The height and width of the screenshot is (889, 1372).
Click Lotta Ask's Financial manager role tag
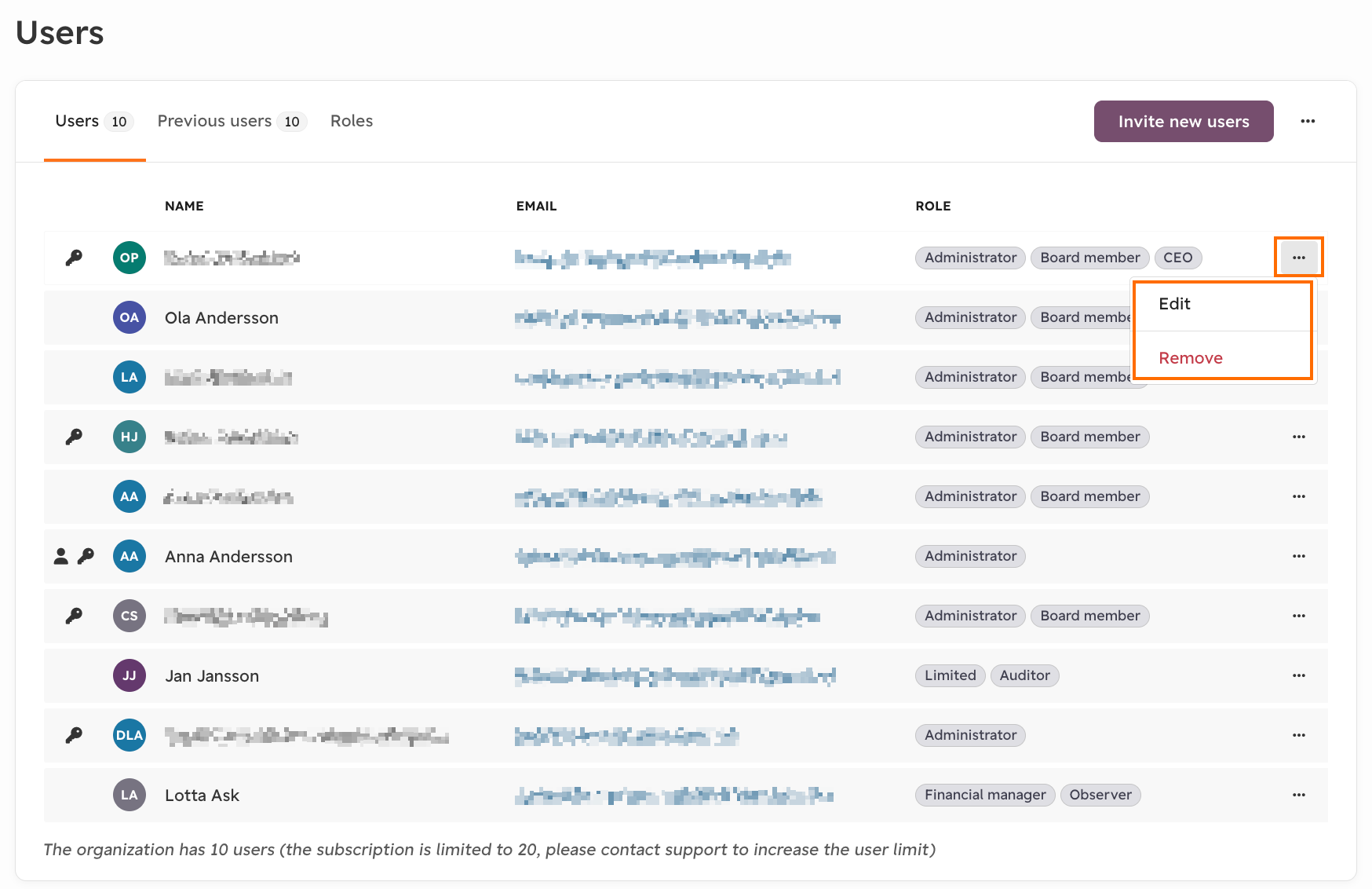click(x=985, y=795)
